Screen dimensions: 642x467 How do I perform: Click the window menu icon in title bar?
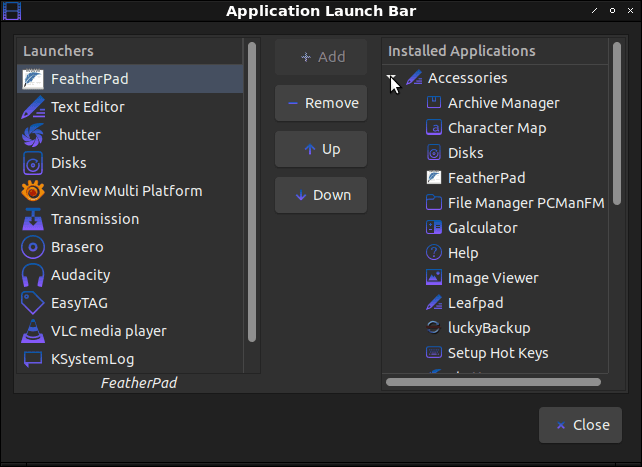12,11
